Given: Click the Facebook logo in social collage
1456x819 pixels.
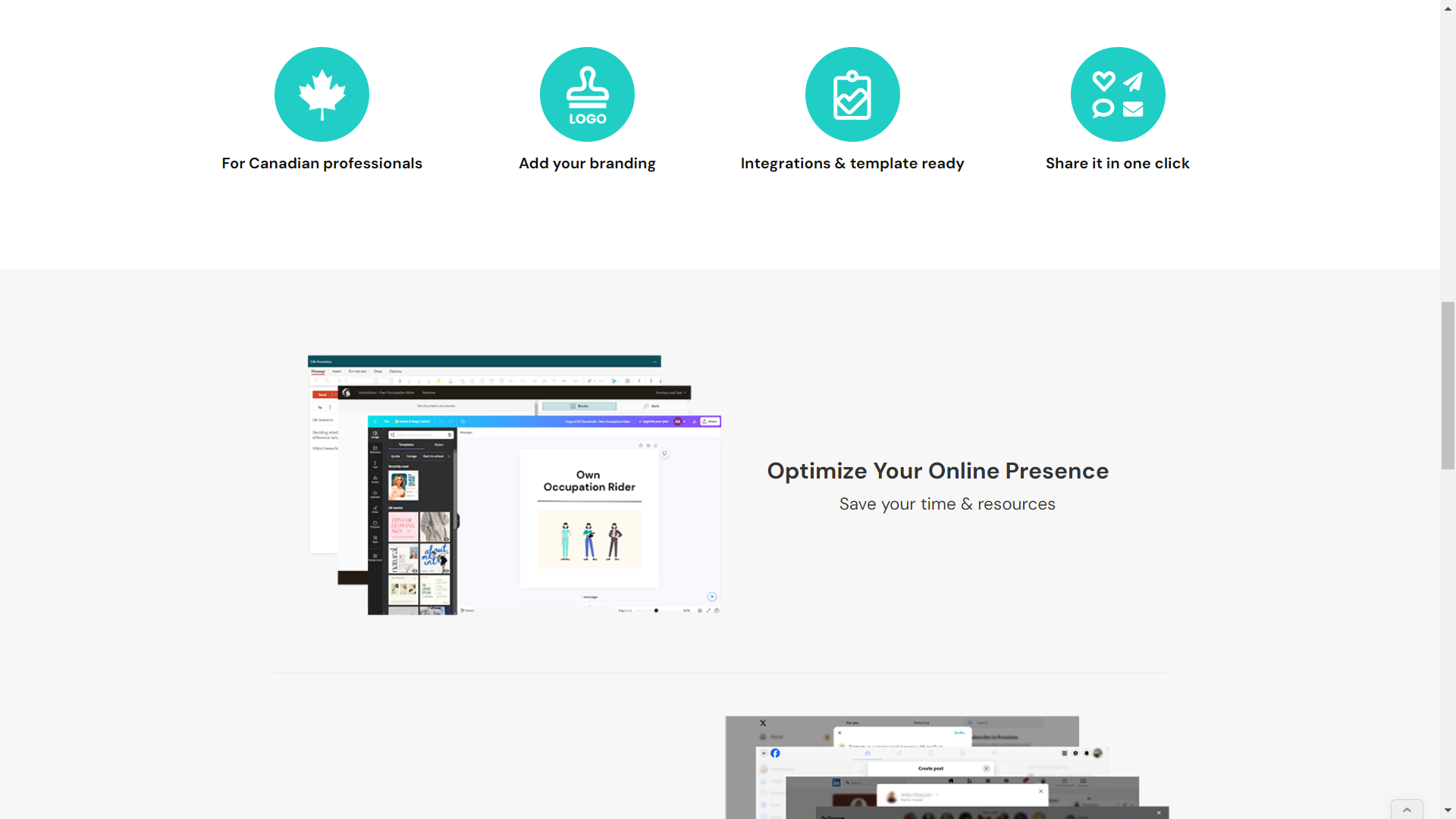Looking at the screenshot, I should pos(775,753).
